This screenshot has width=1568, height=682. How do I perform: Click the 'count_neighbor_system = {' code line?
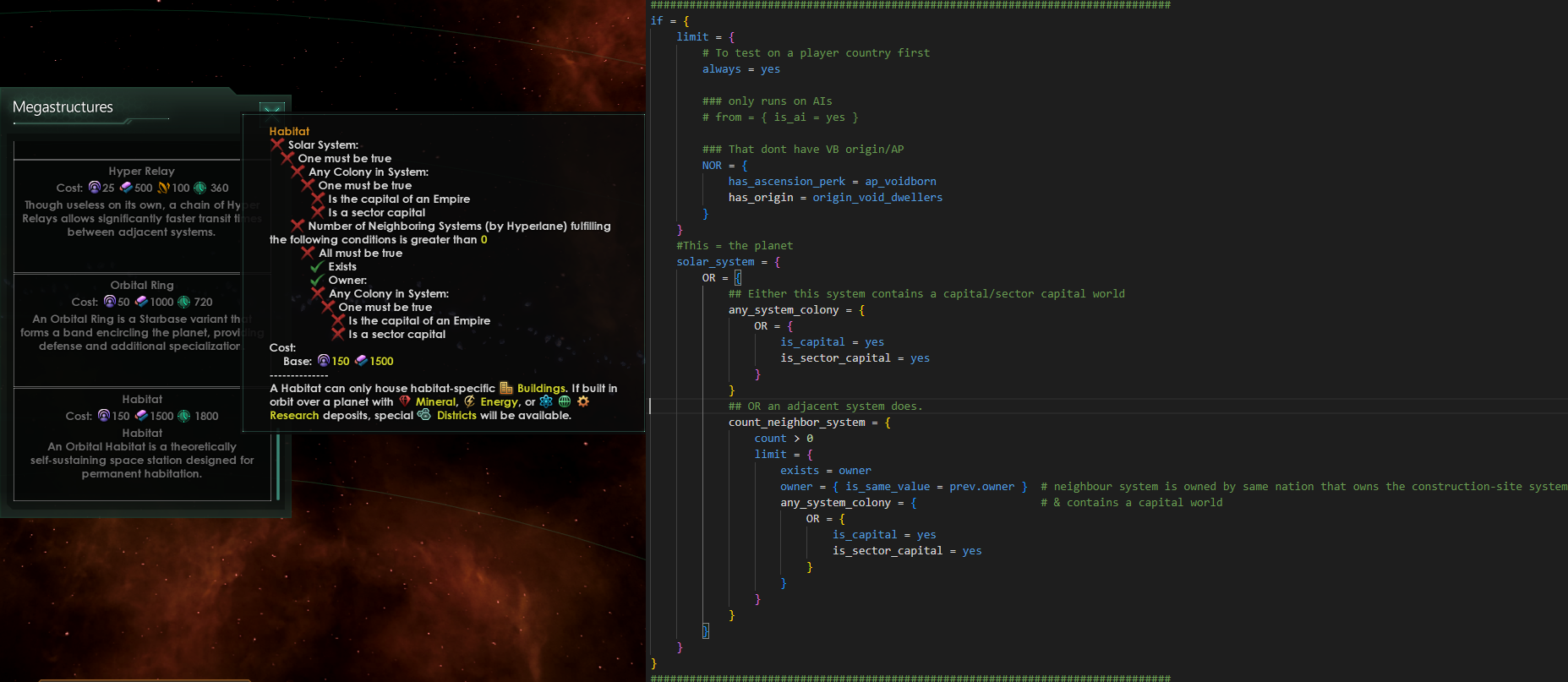click(810, 422)
